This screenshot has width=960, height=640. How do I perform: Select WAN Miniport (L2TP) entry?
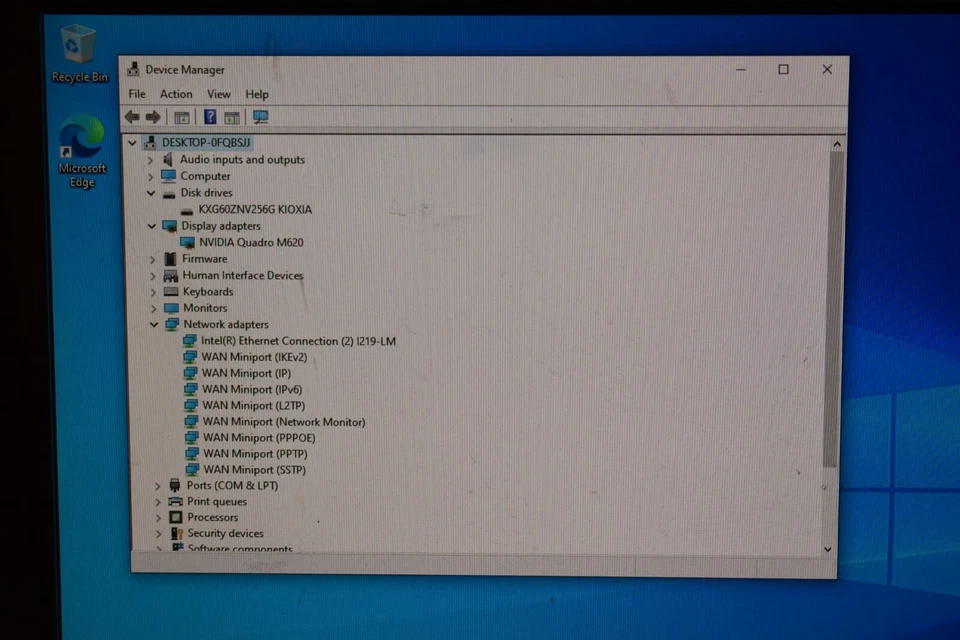click(x=253, y=405)
